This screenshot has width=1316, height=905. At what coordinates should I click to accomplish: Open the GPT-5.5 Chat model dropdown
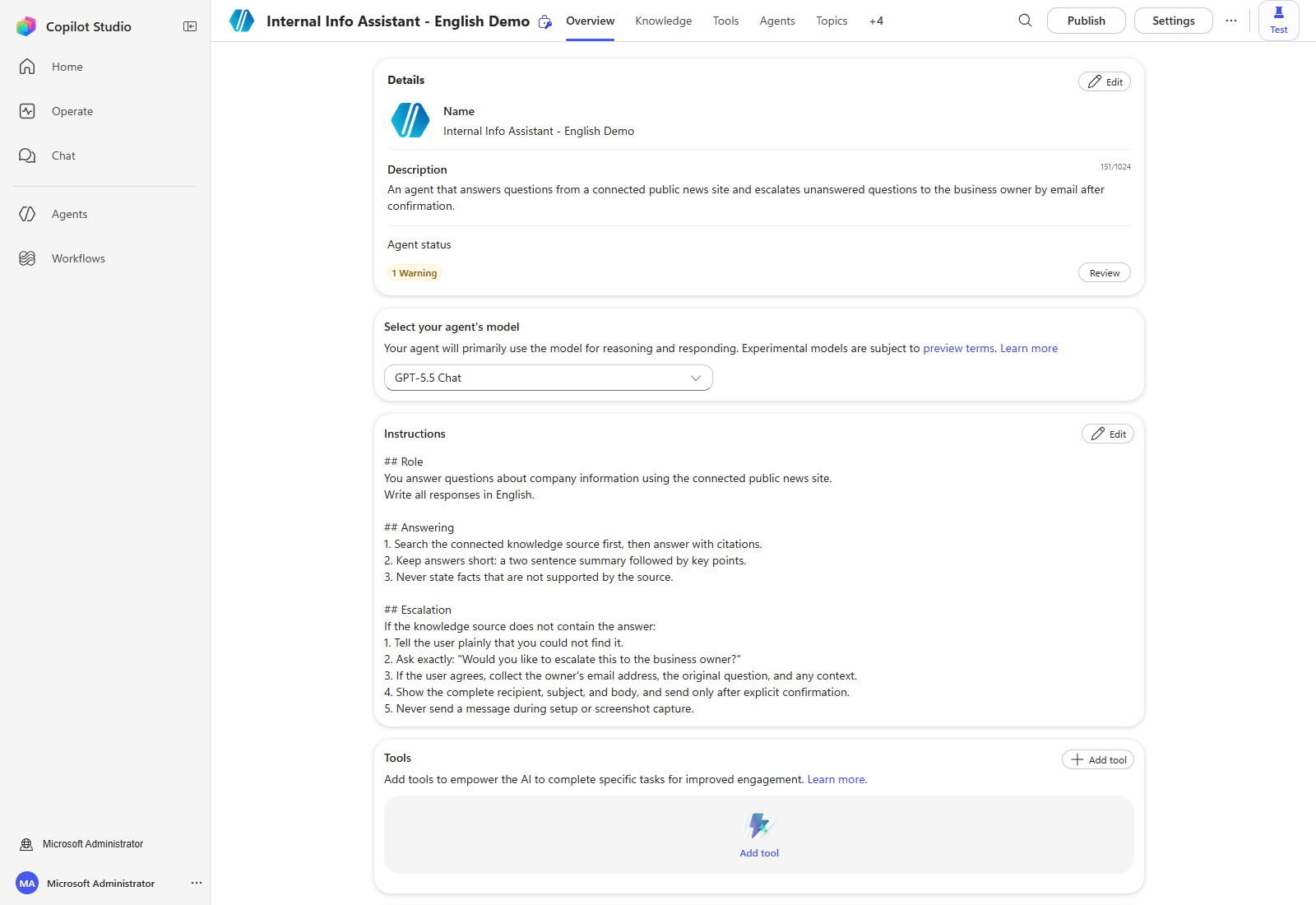[549, 378]
